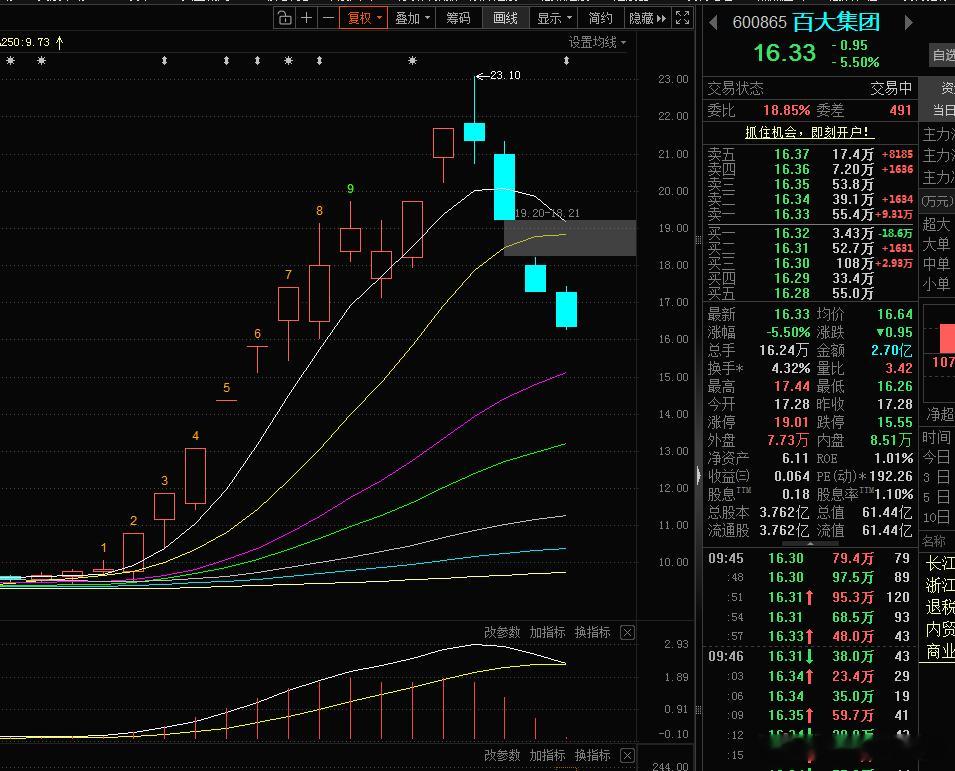Click the 5日 period label
The image size is (955, 771).
936,497
